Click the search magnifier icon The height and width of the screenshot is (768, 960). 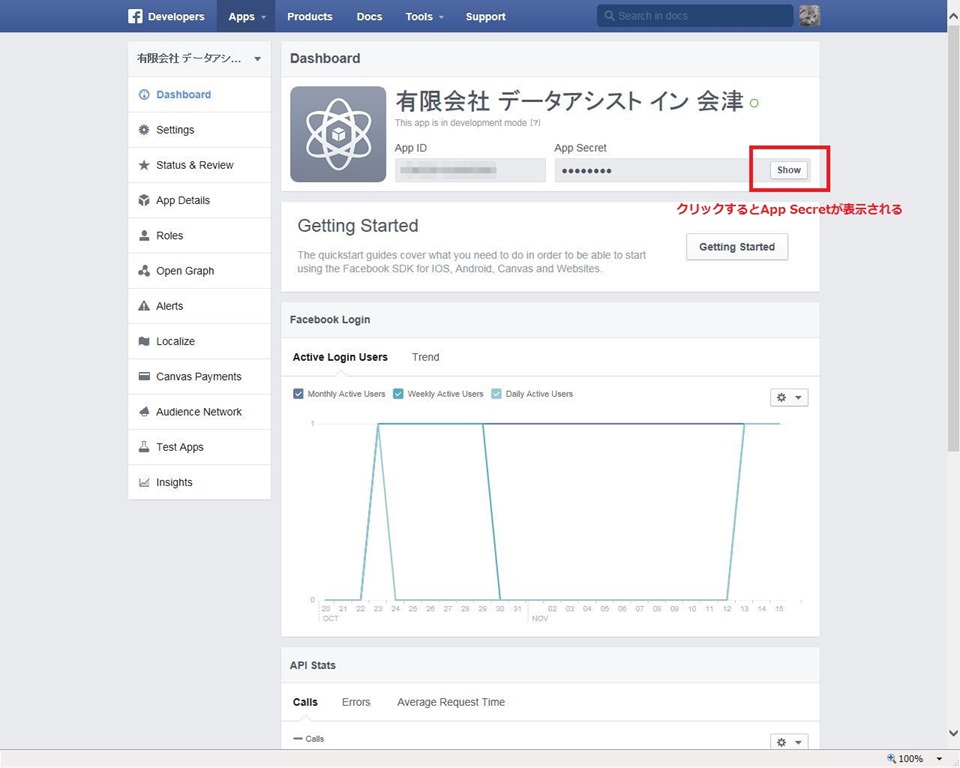pos(609,16)
